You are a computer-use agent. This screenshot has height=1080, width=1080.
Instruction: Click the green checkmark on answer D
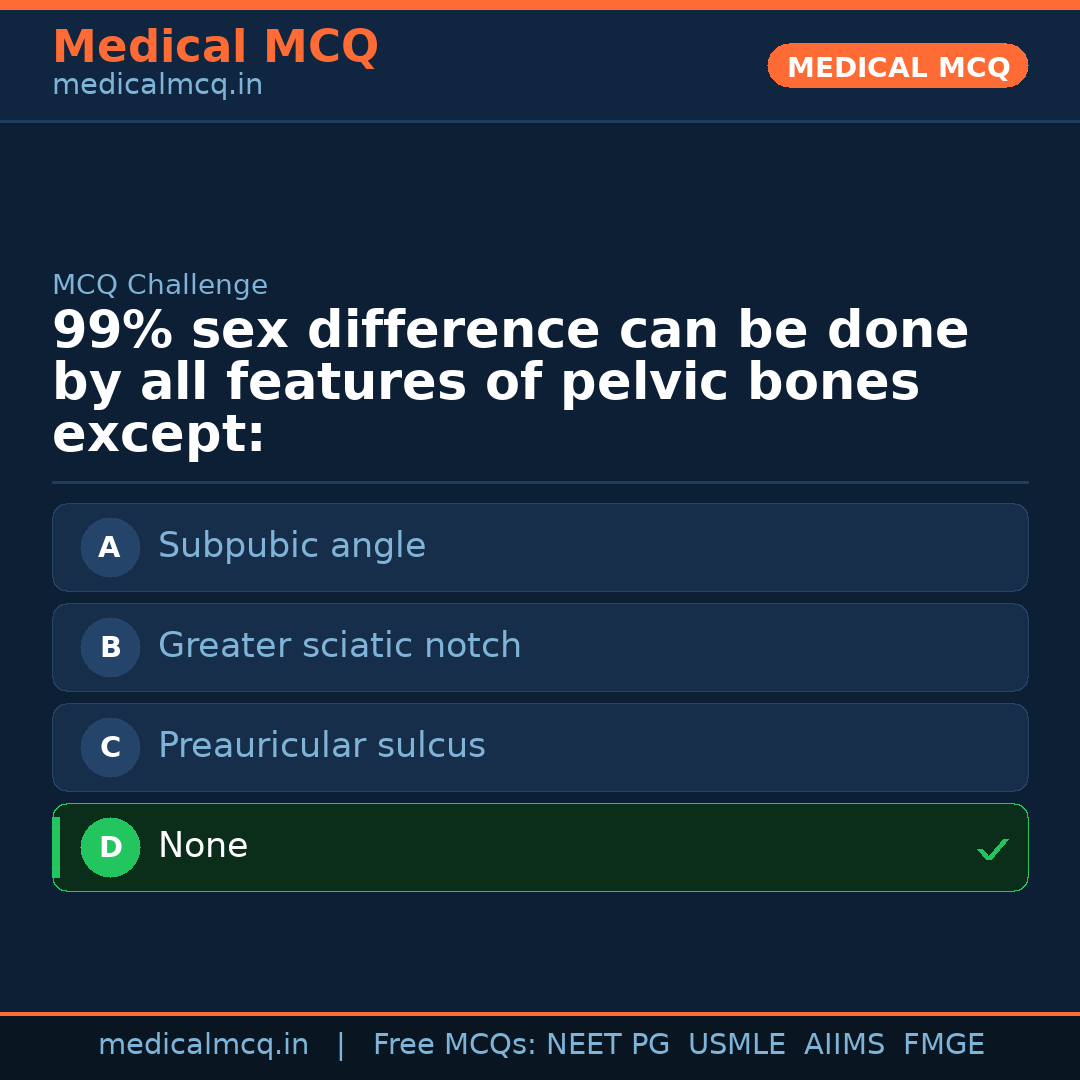click(x=993, y=849)
